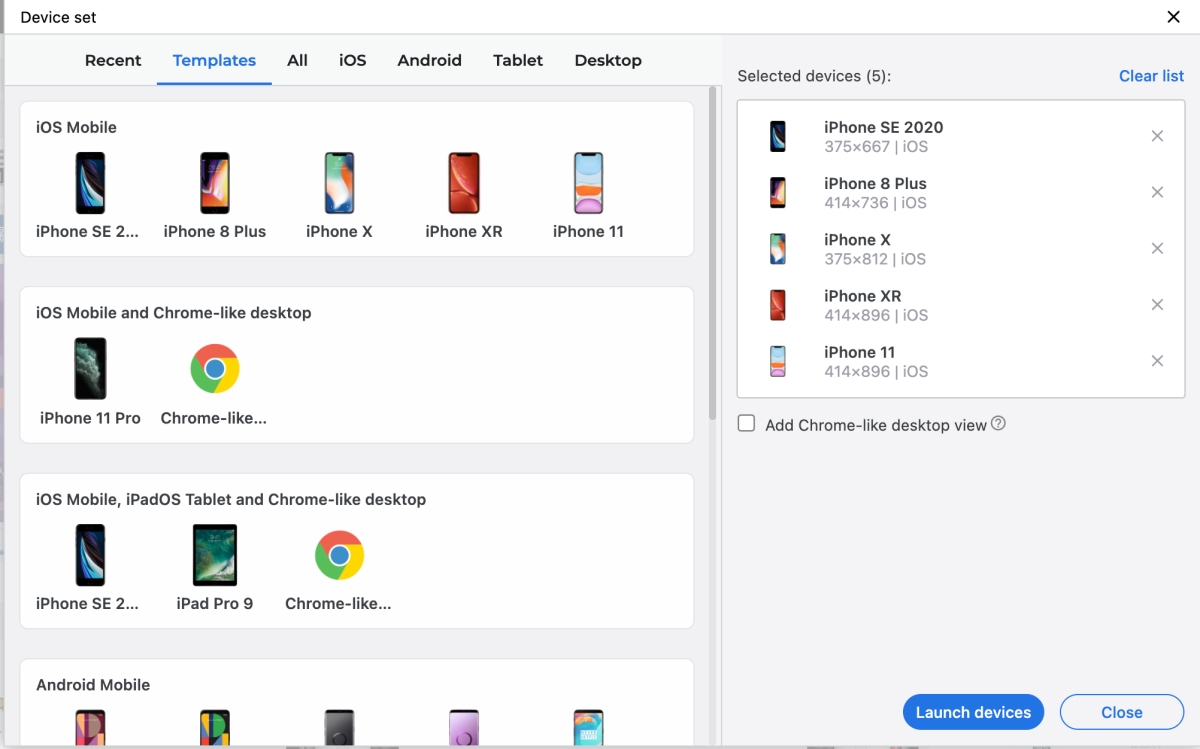This screenshot has height=749, width=1200.
Task: Remove iPhone 11 from selected devices
Action: point(1157,361)
